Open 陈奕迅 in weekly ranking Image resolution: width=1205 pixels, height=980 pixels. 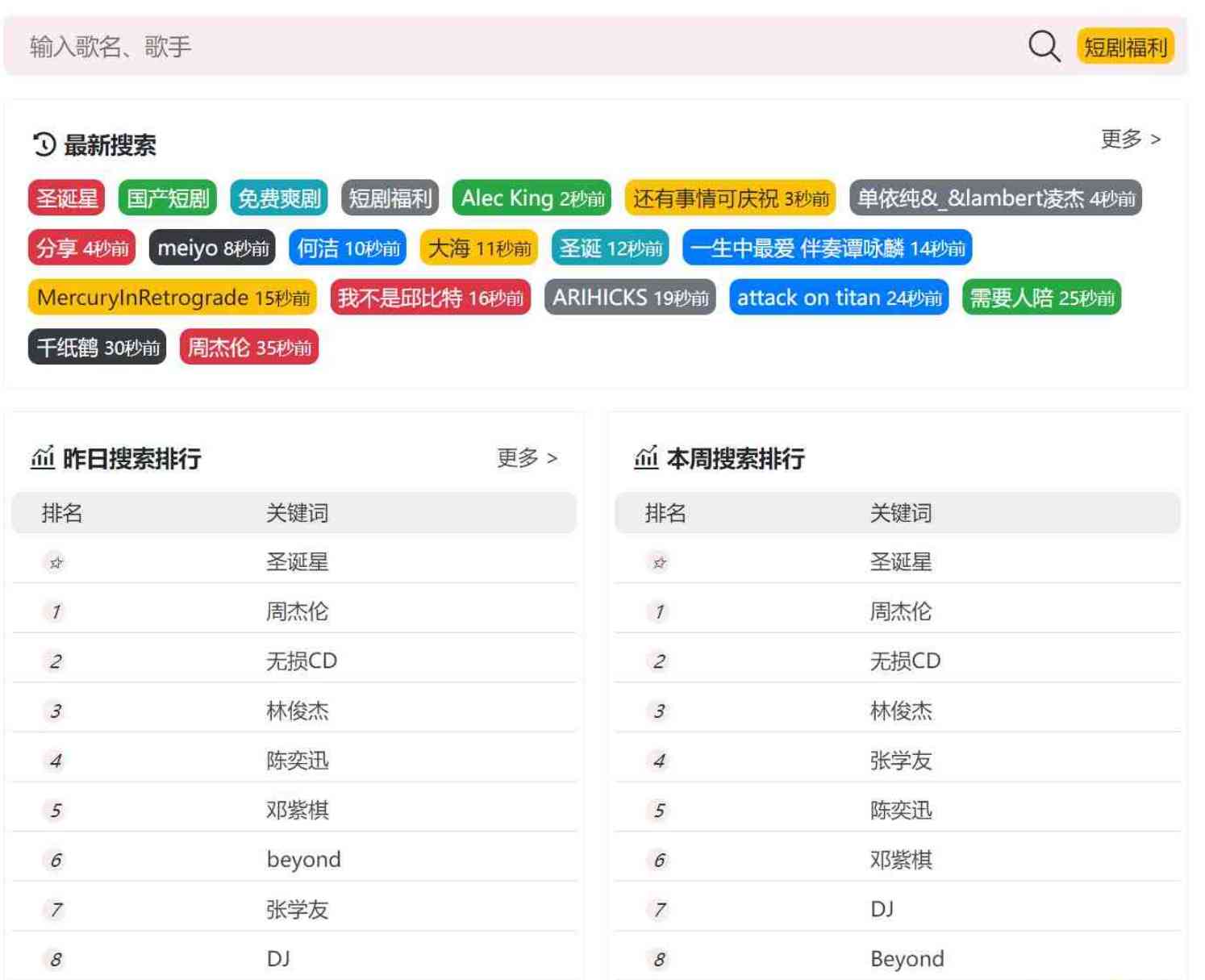click(901, 810)
